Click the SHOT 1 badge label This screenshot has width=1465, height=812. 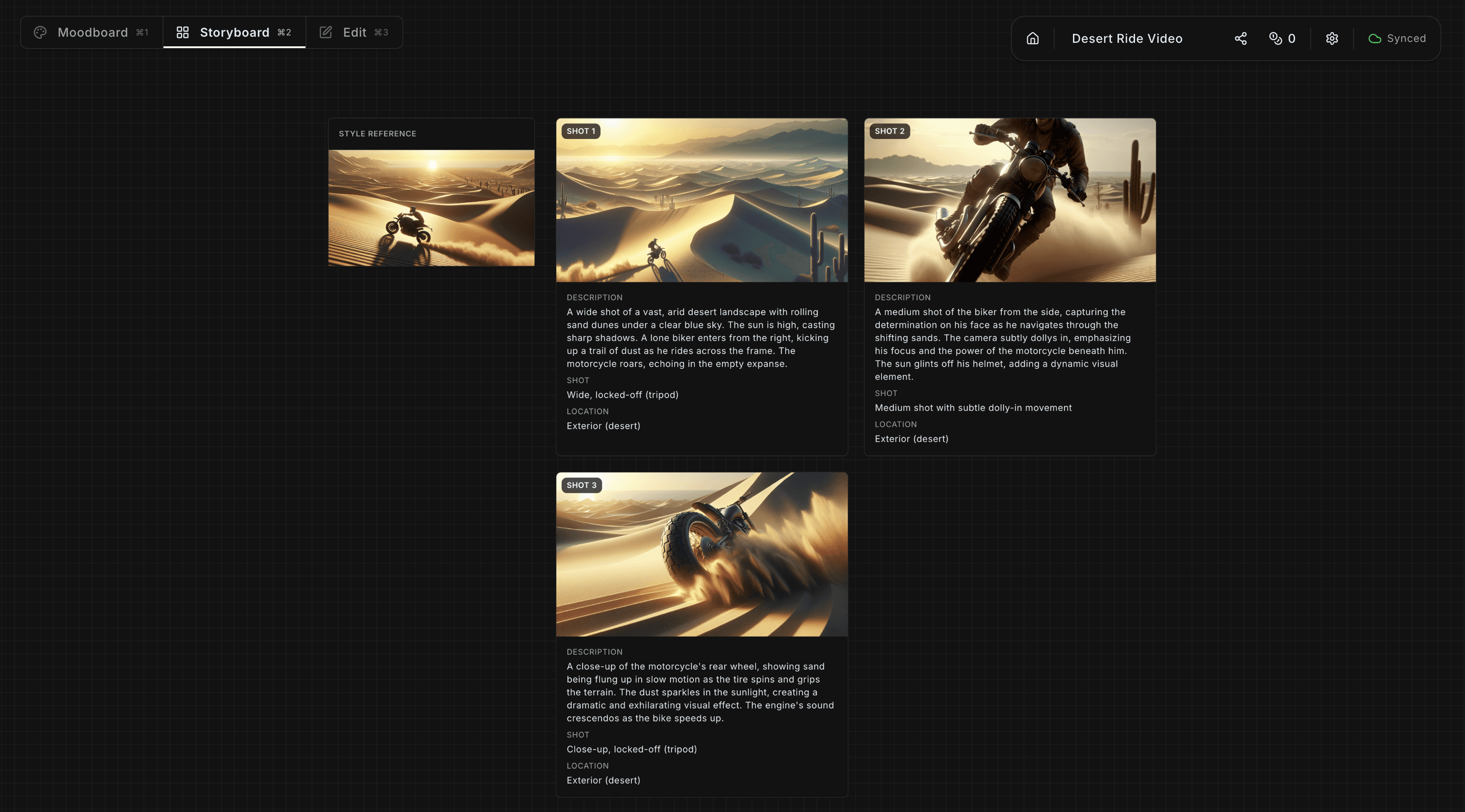click(x=581, y=132)
